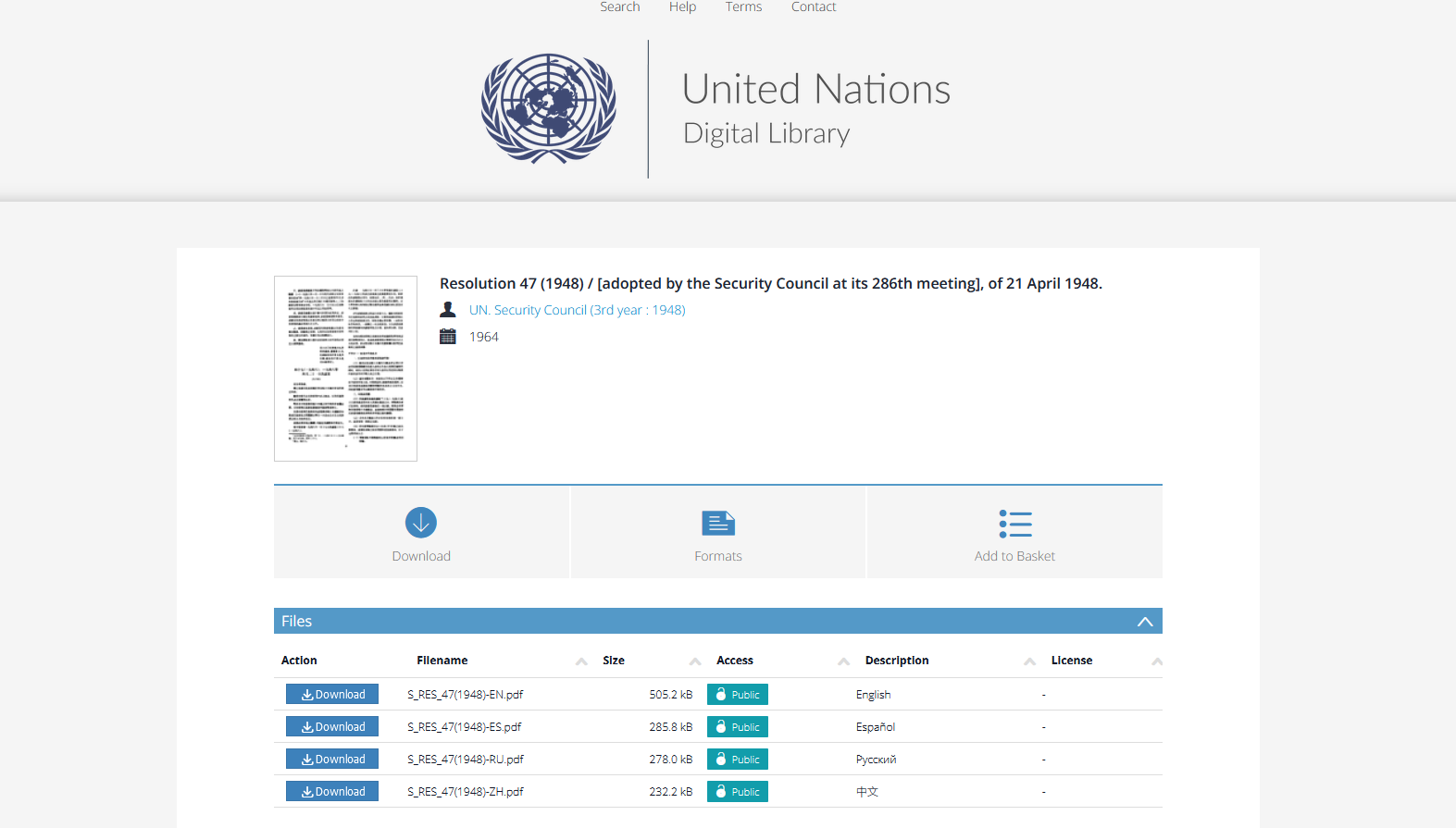Click the Public access badge for ZH.pdf
This screenshot has width=1456, height=828.
(x=738, y=792)
